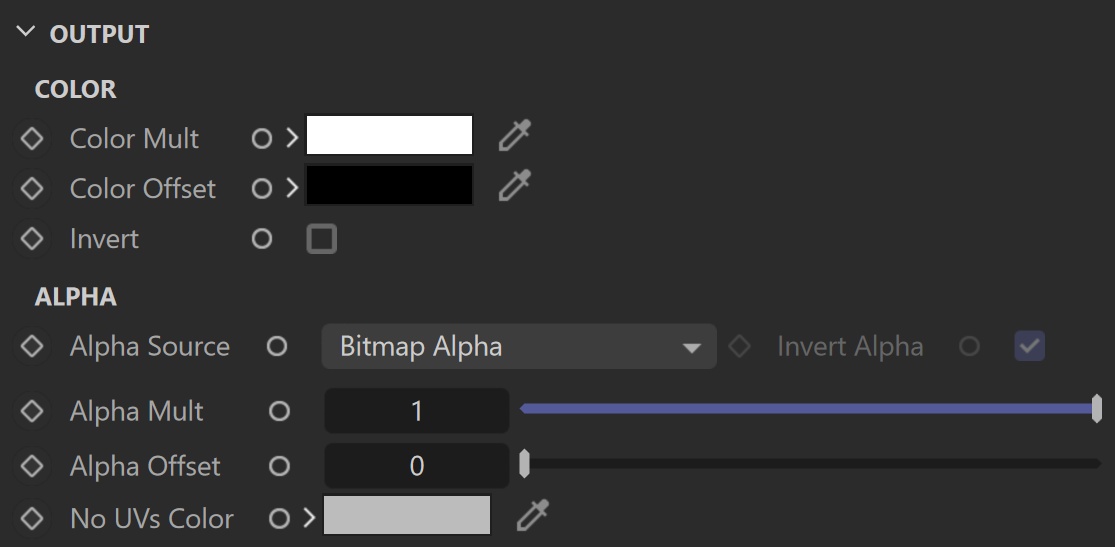Click the No UVs Color eyedropper
This screenshot has width=1115, height=547.
click(x=532, y=515)
